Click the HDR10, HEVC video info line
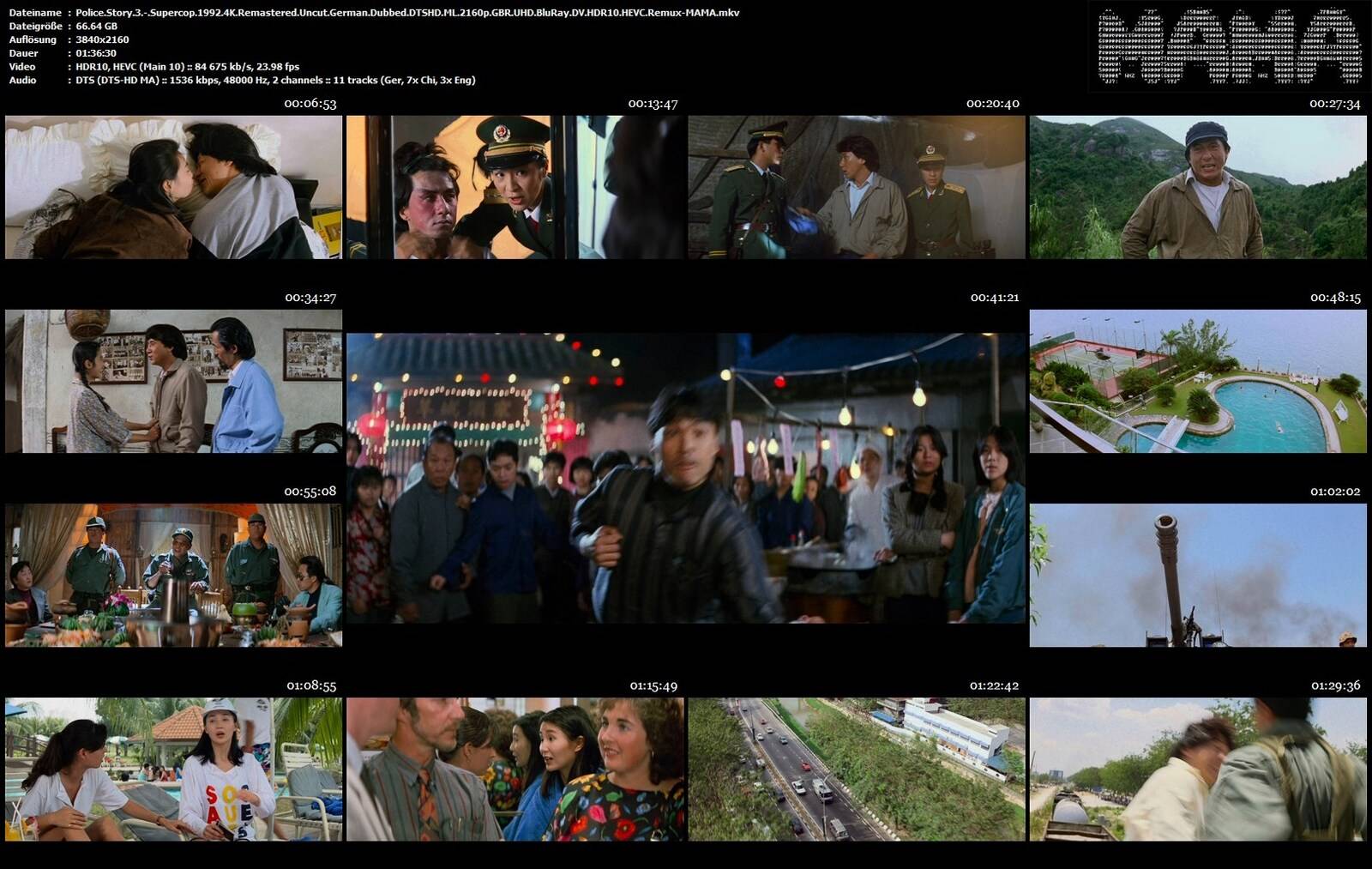Viewport: 1372px width, 869px height. (x=188, y=67)
